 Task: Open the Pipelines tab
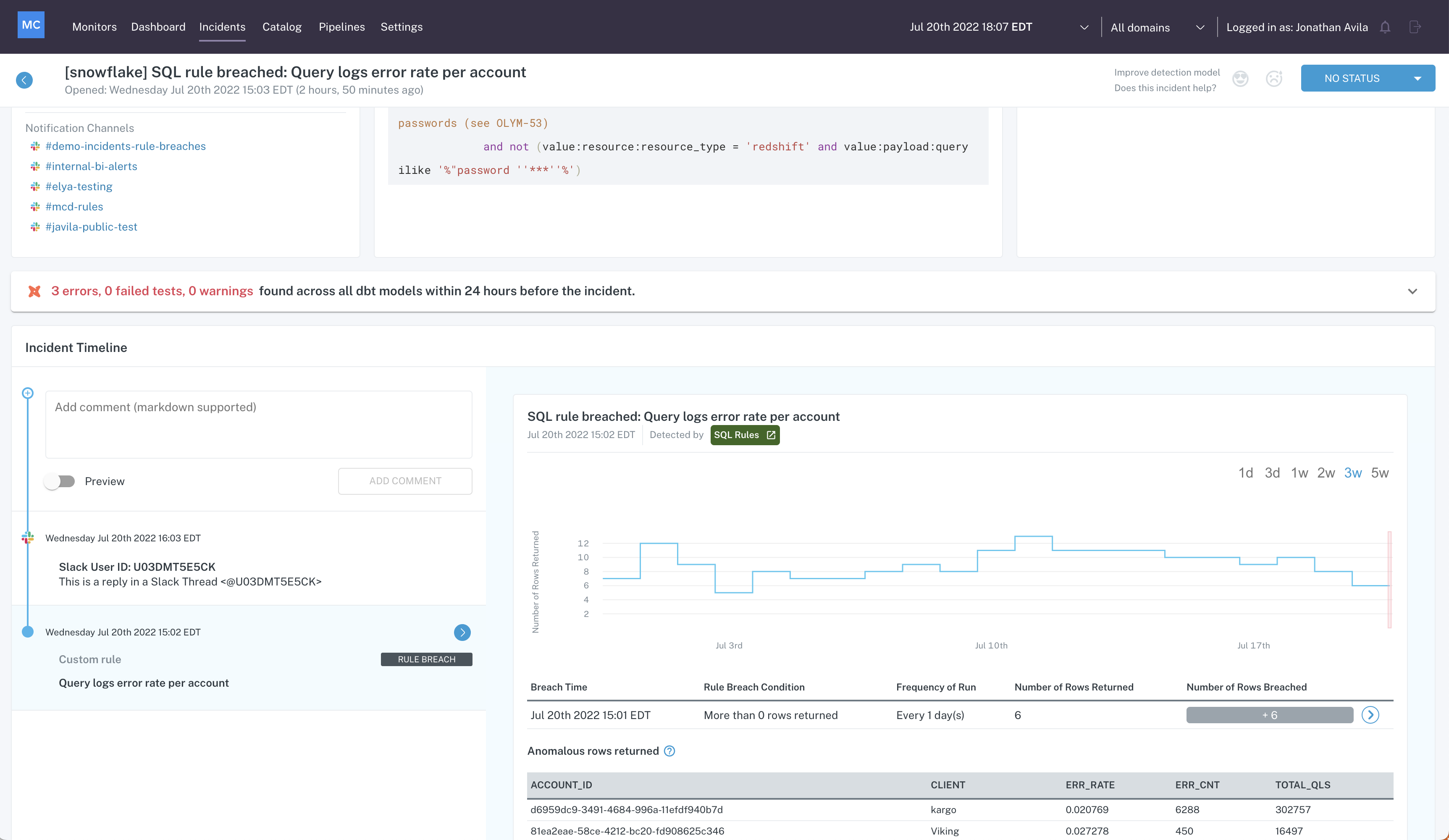pos(341,27)
